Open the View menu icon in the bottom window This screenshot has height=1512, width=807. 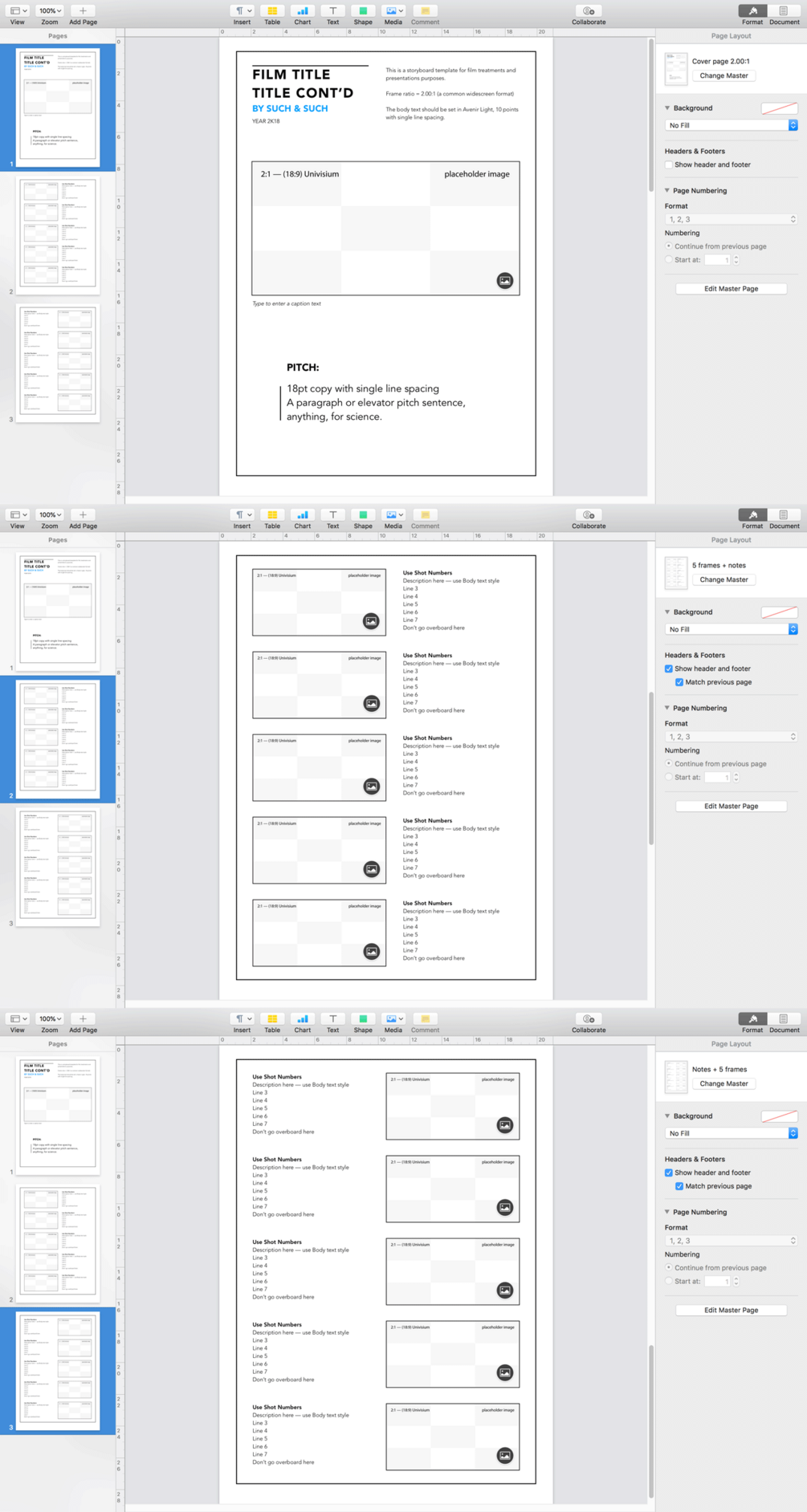pos(18,1019)
